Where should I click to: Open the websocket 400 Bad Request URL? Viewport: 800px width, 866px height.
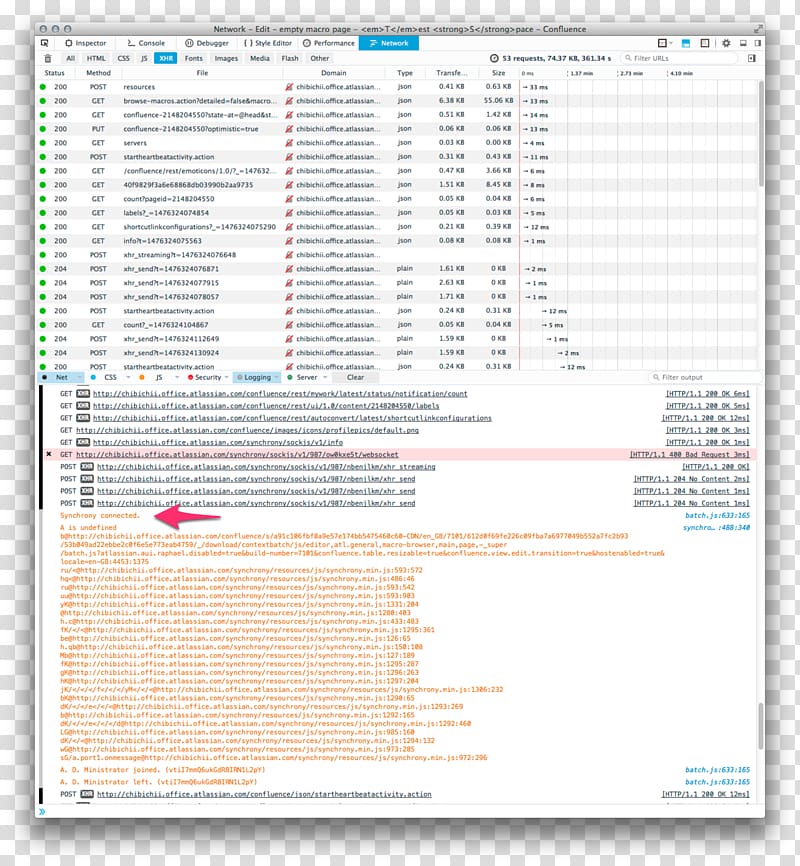pos(237,455)
